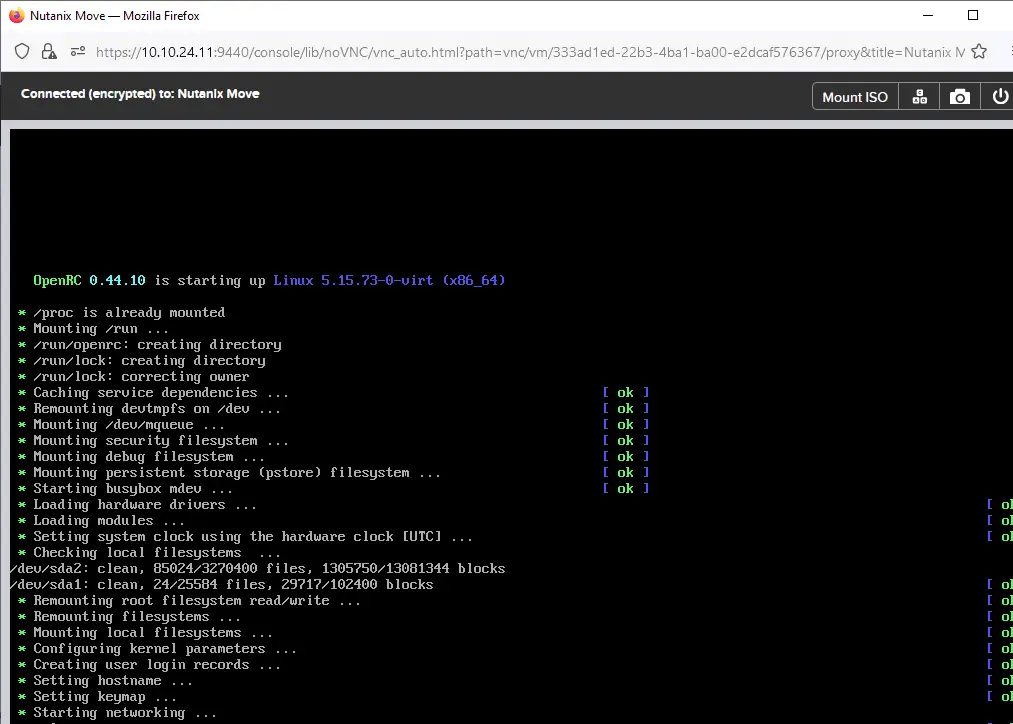Click the '/proc is already mounted' line

[129, 313]
